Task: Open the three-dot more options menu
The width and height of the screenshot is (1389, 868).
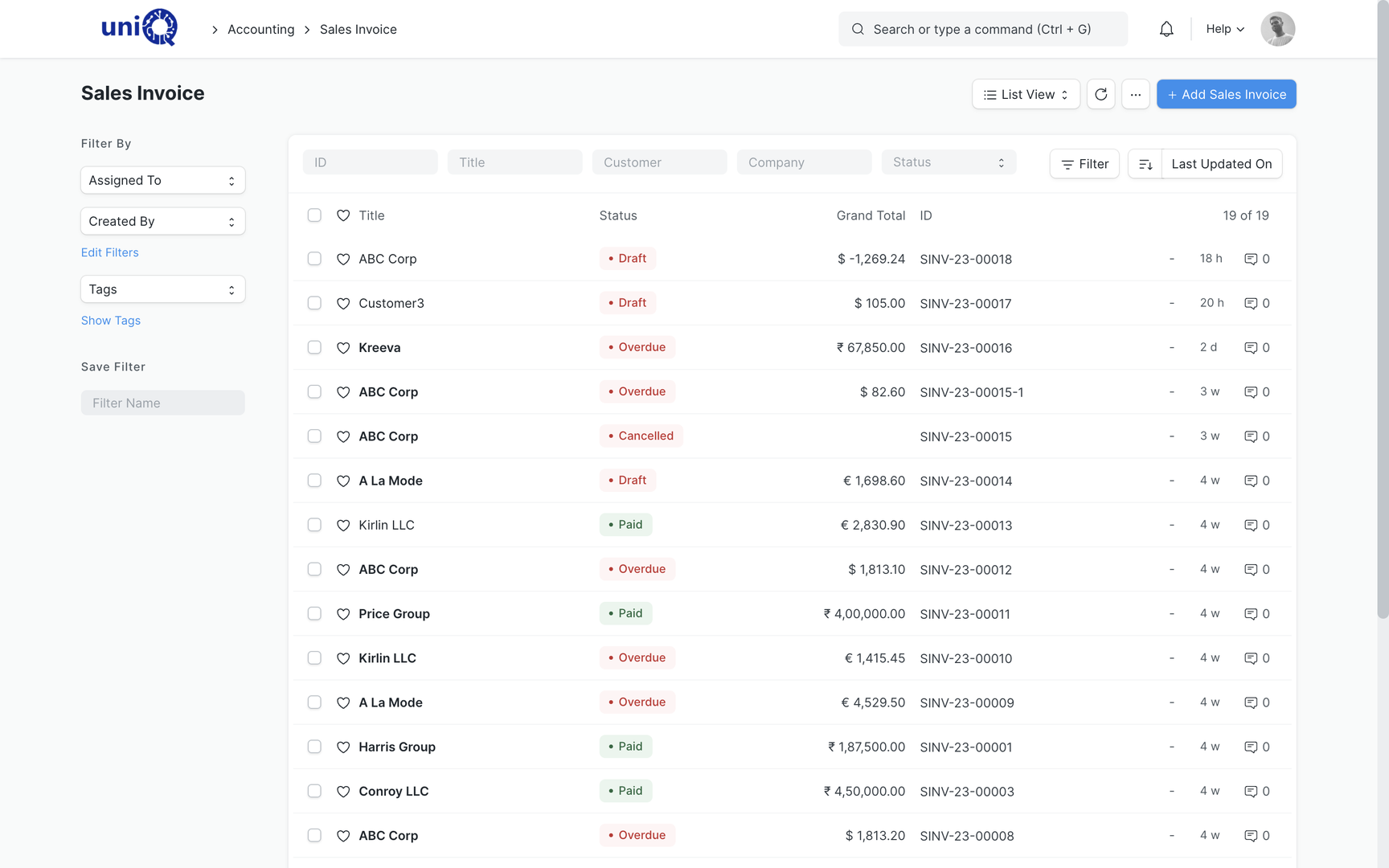Action: 1135,94
